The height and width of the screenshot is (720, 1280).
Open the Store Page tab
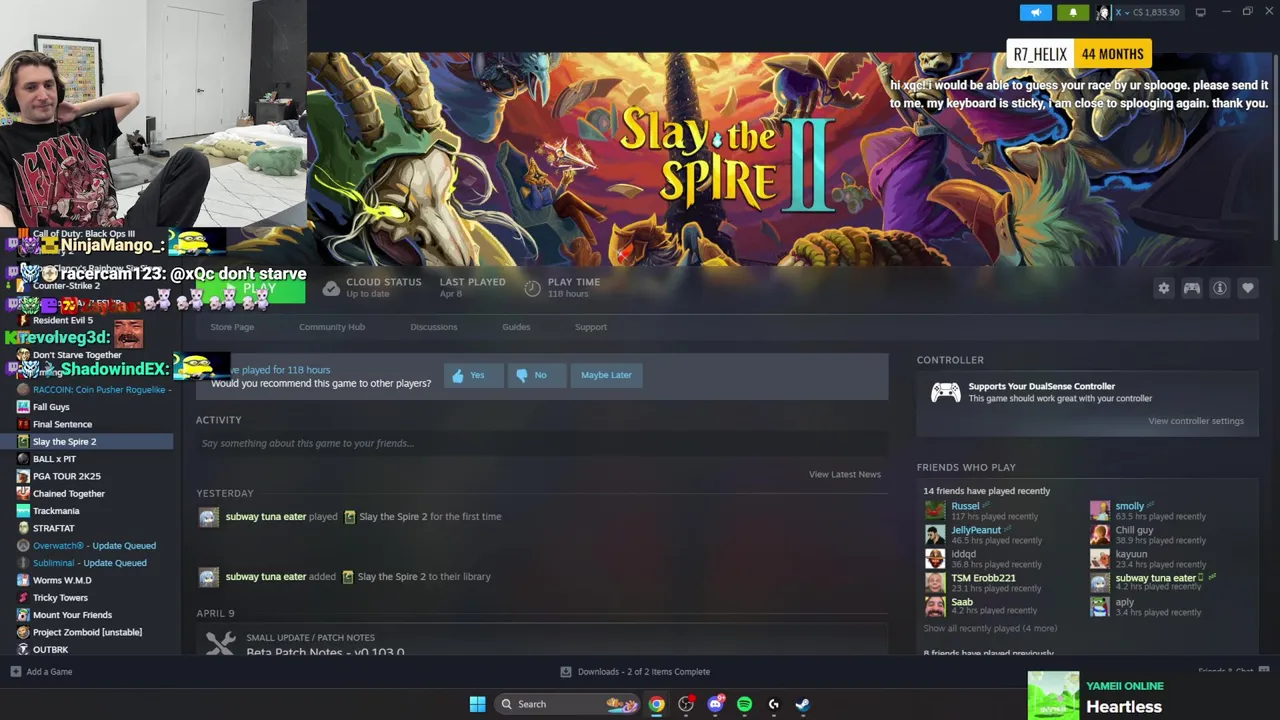[x=232, y=327]
